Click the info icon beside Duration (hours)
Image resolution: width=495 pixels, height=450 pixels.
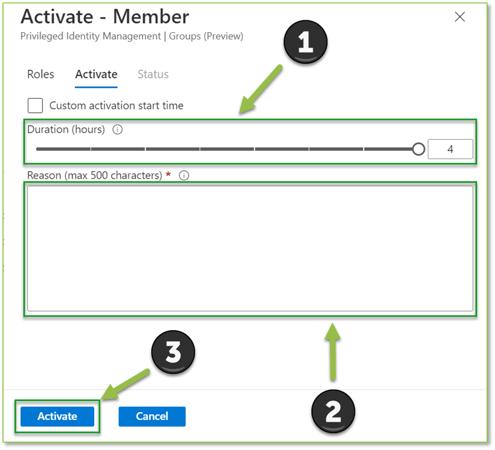[x=117, y=129]
